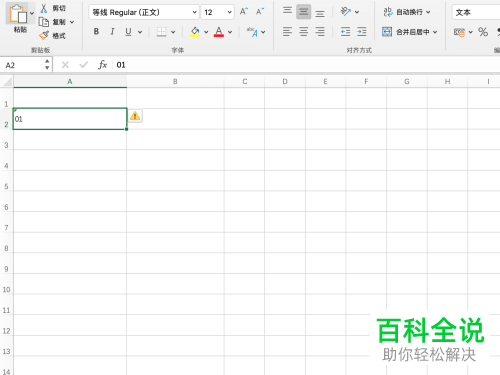The height and width of the screenshot is (375, 500).
Task: Open the yellow error warning icon
Action: click(135, 116)
